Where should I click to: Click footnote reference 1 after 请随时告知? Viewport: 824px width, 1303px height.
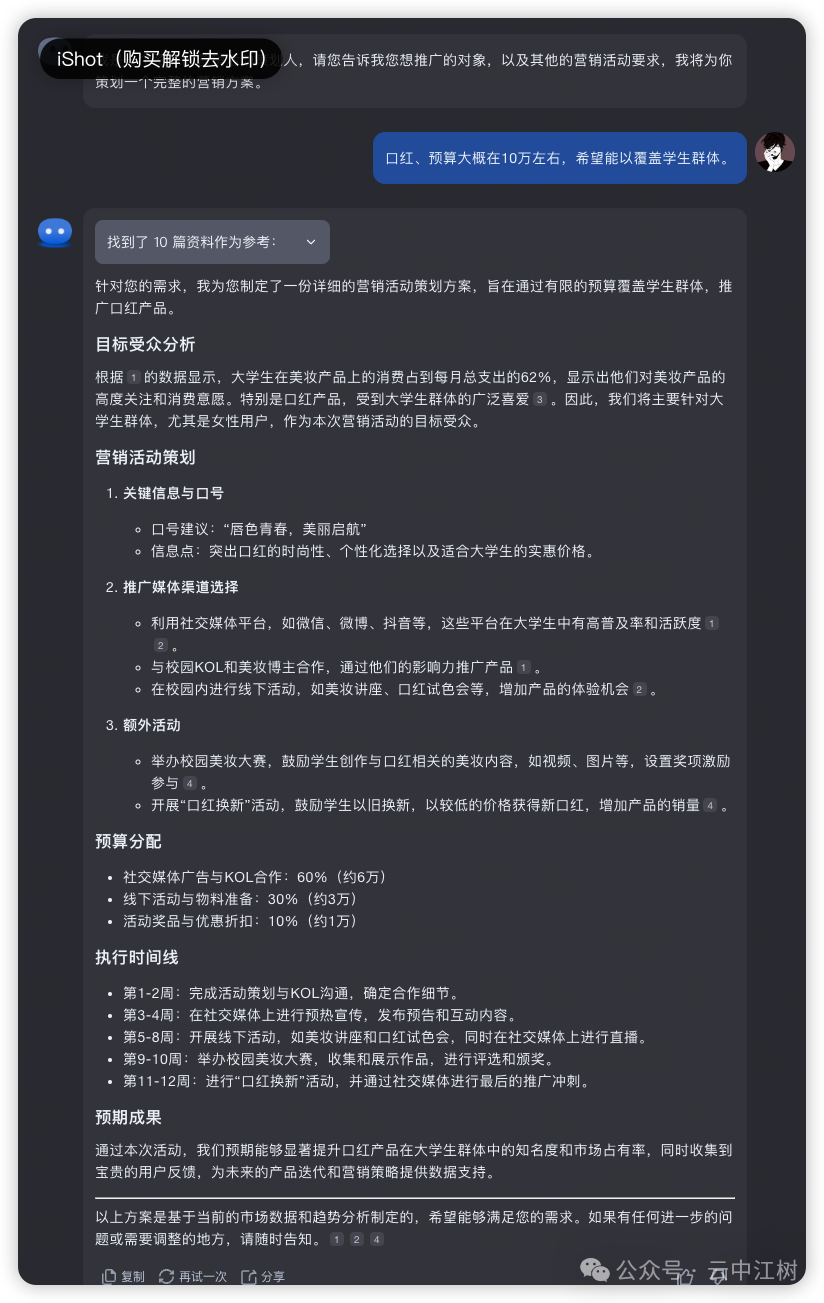[x=336, y=1239]
